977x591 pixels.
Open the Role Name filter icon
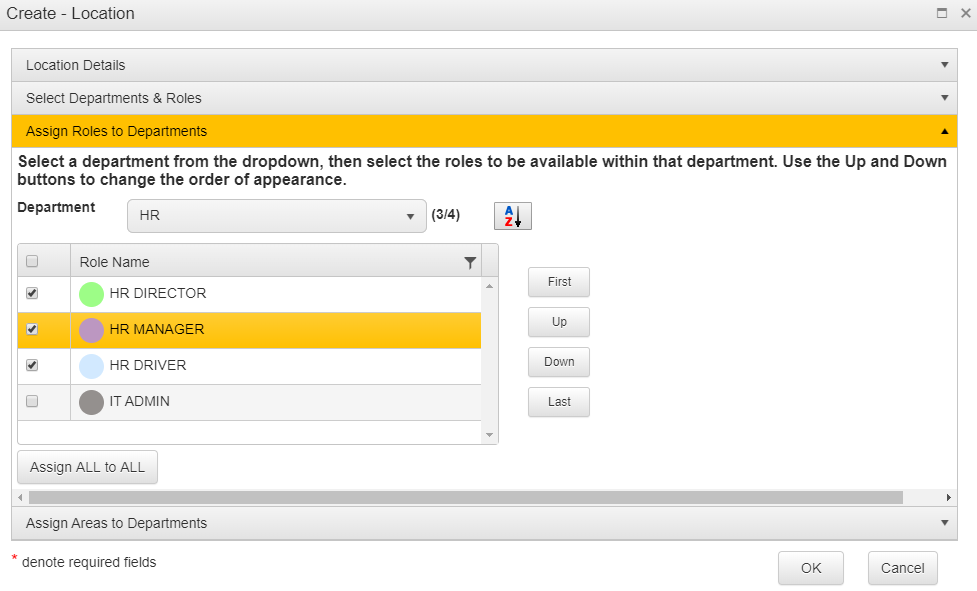470,263
